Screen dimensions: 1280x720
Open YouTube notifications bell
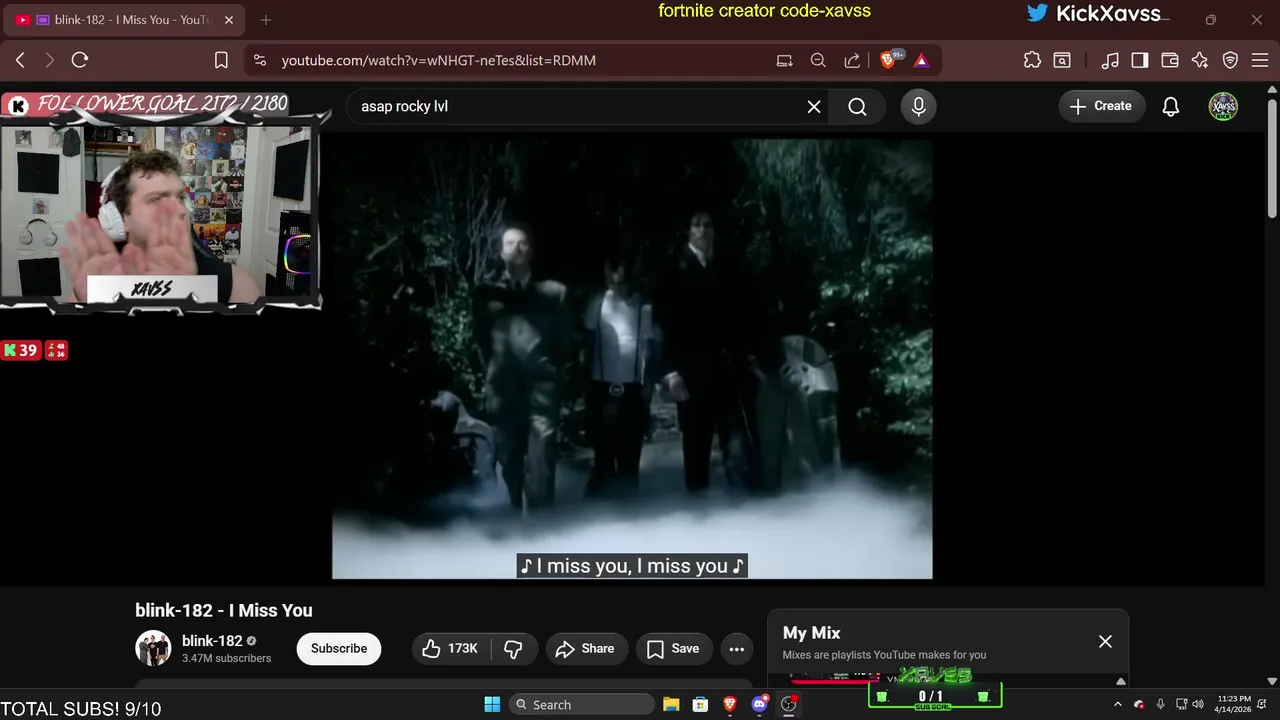point(1171,106)
